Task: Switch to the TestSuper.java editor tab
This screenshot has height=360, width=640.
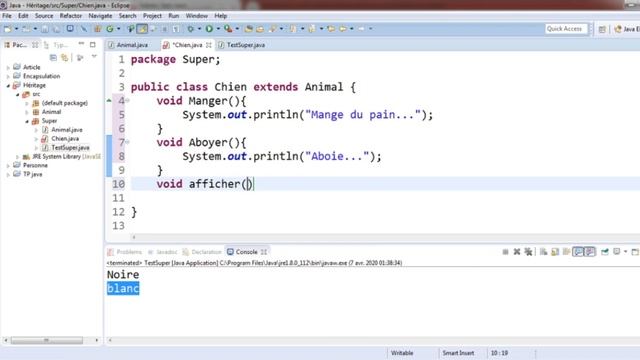Action: 242,45
